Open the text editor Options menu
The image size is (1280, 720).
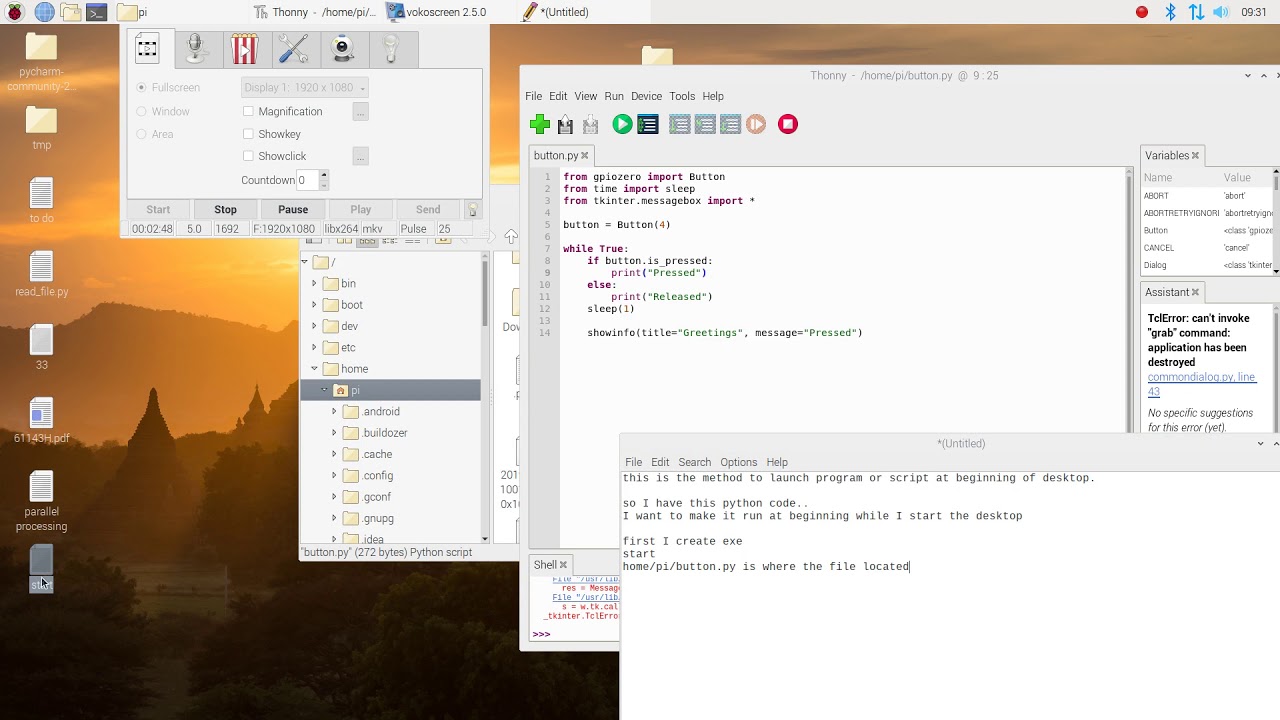pyautogui.click(x=739, y=462)
